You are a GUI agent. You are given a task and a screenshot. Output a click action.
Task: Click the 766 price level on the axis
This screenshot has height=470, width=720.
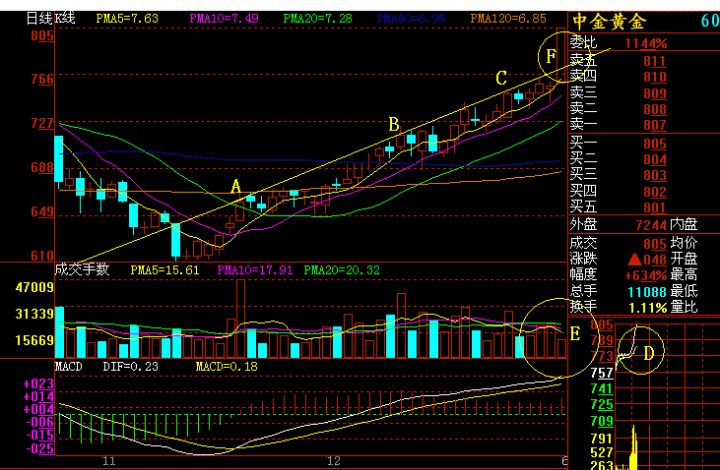41,78
